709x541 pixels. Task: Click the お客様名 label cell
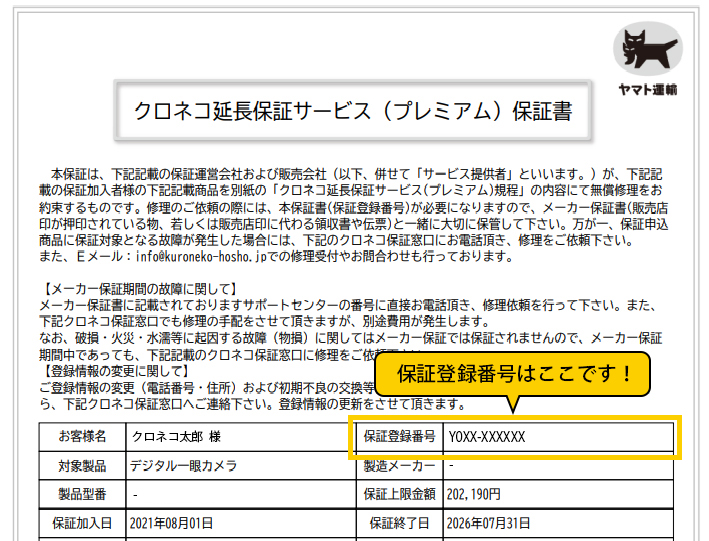point(82,437)
